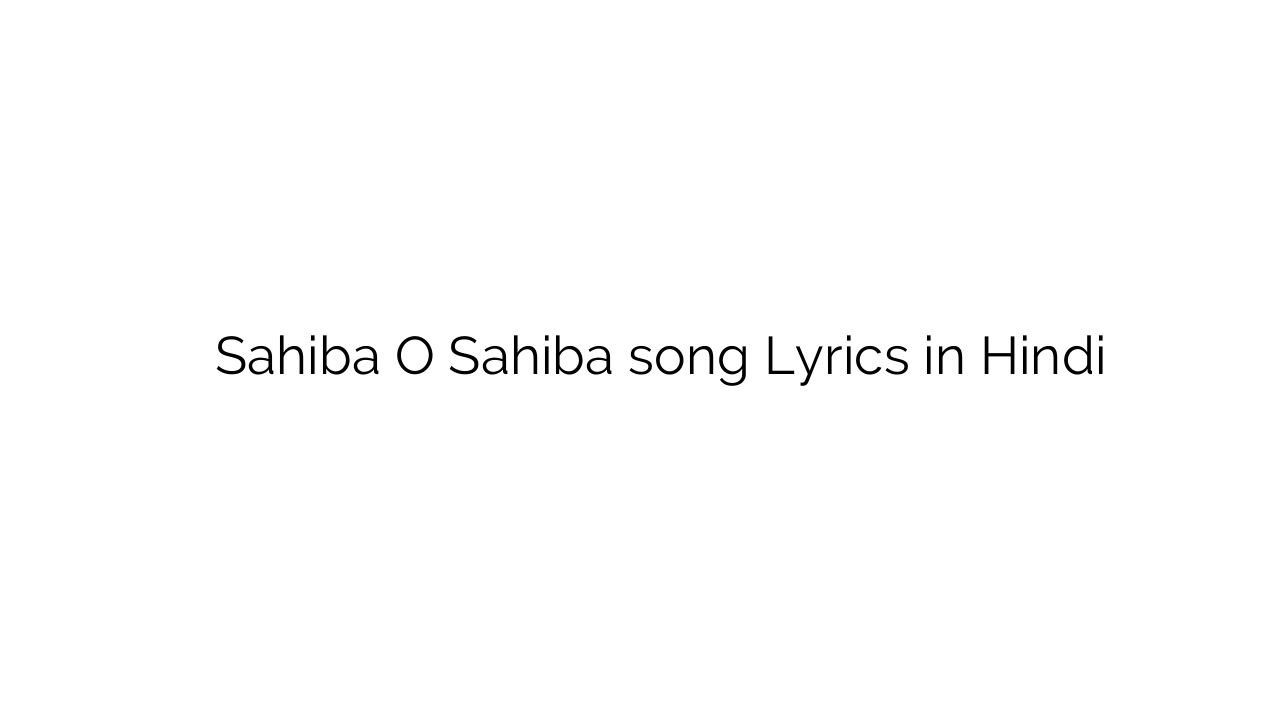Click the letter "d" in Hindi
1280x720 pixels.
click(1077, 357)
